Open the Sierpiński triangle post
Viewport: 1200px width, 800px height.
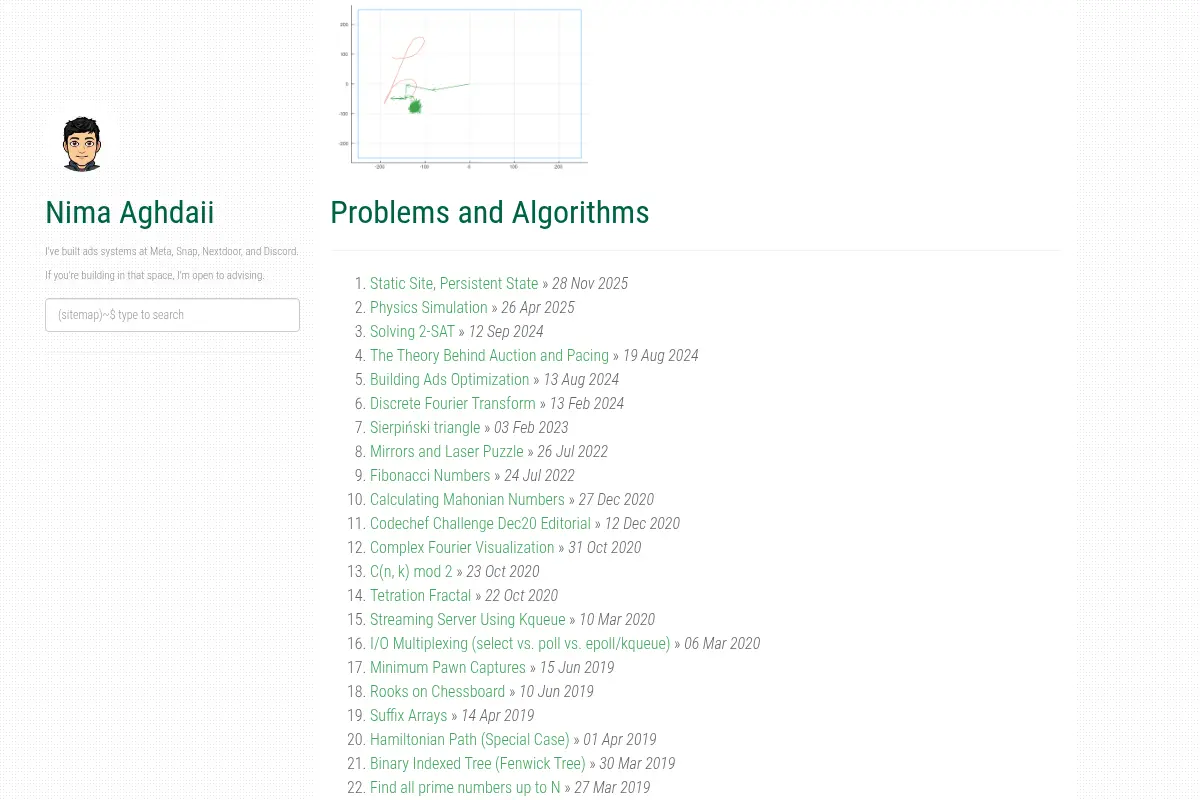point(425,428)
